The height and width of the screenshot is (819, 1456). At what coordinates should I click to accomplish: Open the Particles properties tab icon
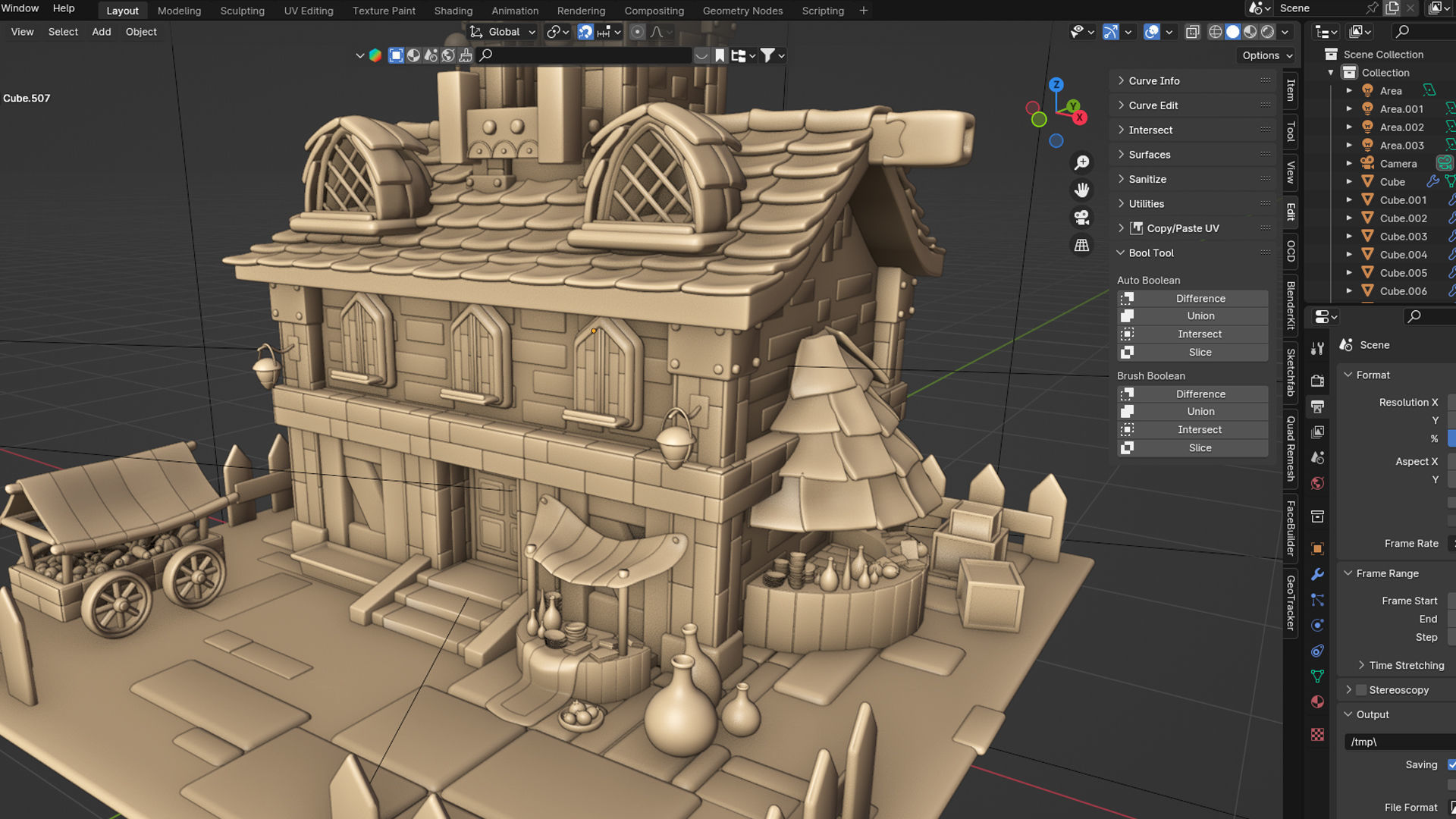pyautogui.click(x=1317, y=600)
